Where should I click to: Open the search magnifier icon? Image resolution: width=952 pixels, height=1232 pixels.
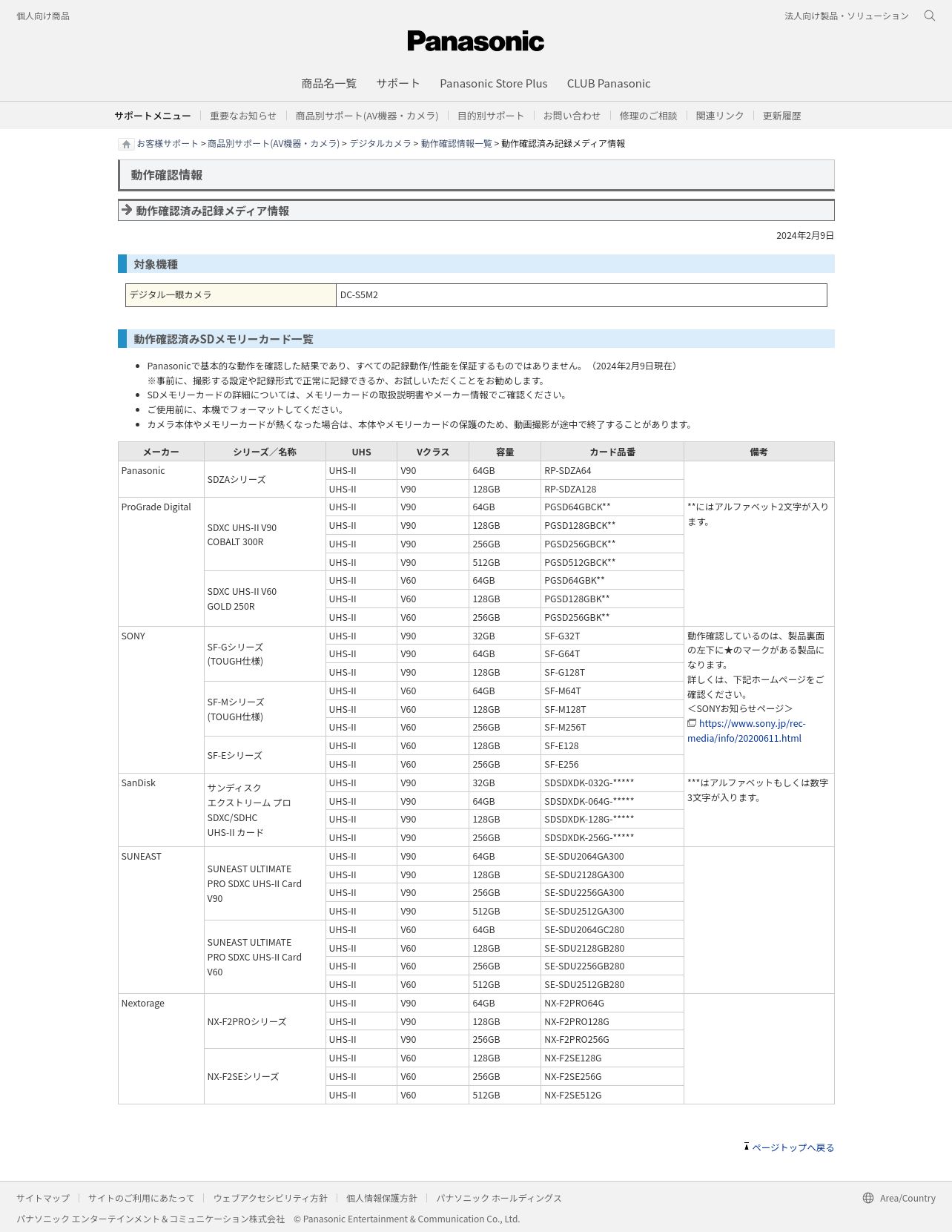coord(929,16)
